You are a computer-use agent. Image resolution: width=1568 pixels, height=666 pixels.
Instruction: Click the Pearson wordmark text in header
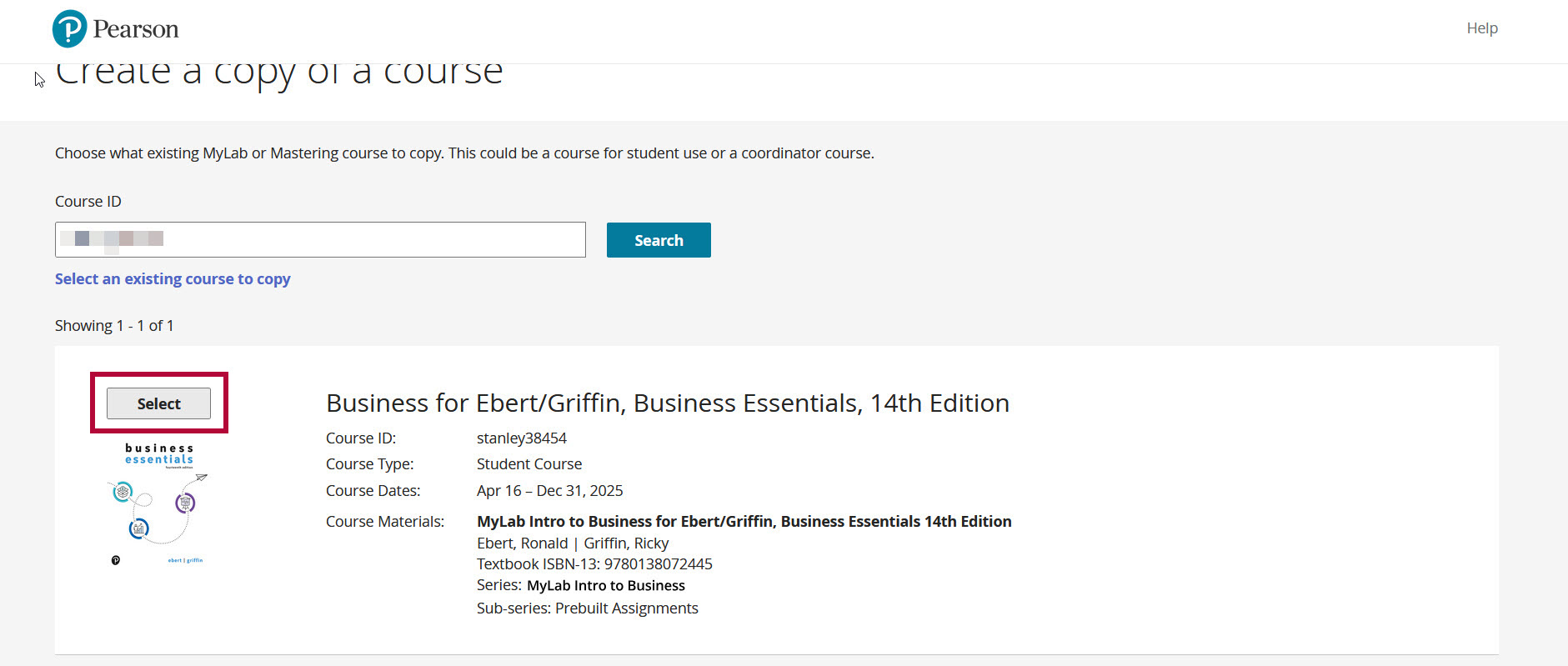(x=136, y=29)
